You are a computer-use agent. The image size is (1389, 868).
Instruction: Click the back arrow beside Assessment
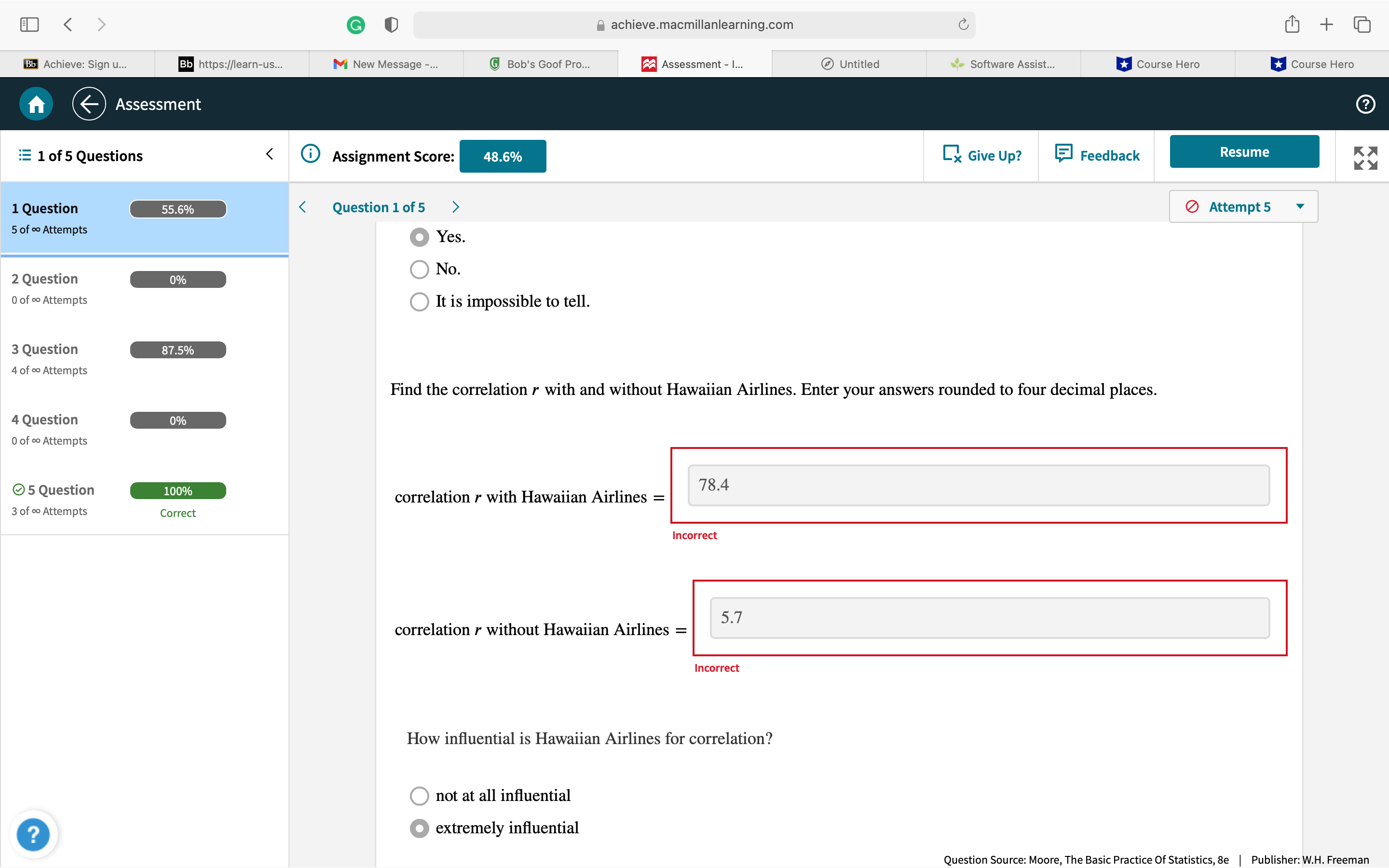[x=89, y=104]
